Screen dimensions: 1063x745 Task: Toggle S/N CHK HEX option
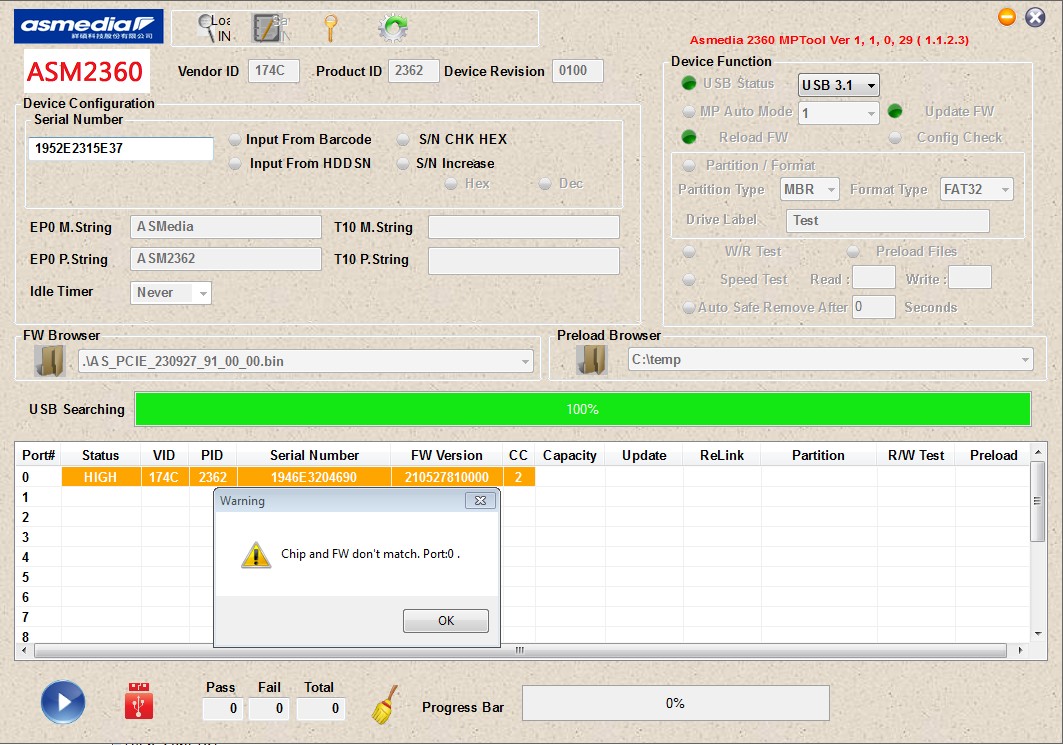click(x=403, y=140)
